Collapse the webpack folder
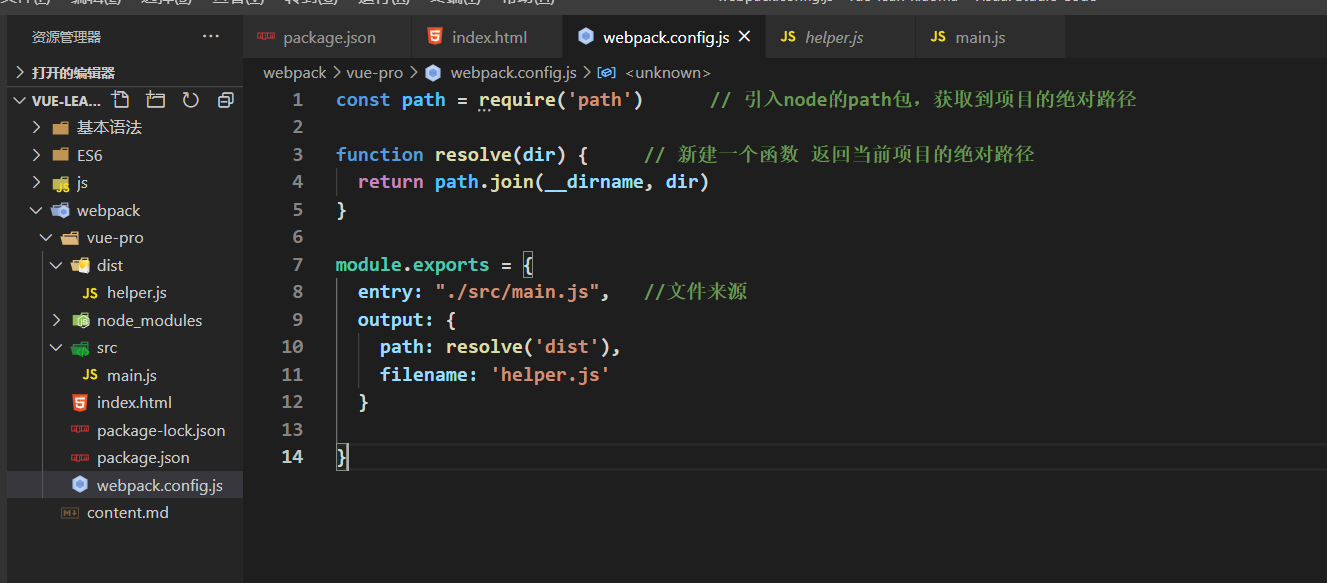The height and width of the screenshot is (583, 1327). click(x=37, y=210)
